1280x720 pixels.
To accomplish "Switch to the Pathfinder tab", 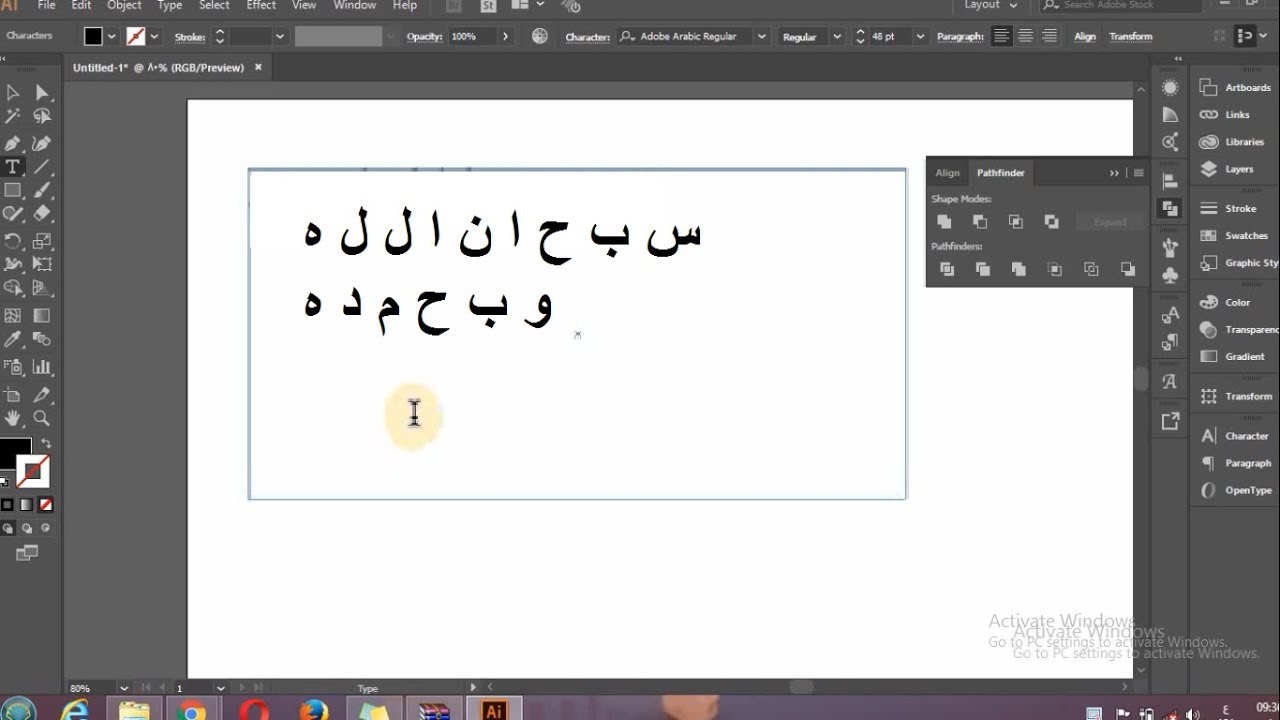I will pos(999,172).
